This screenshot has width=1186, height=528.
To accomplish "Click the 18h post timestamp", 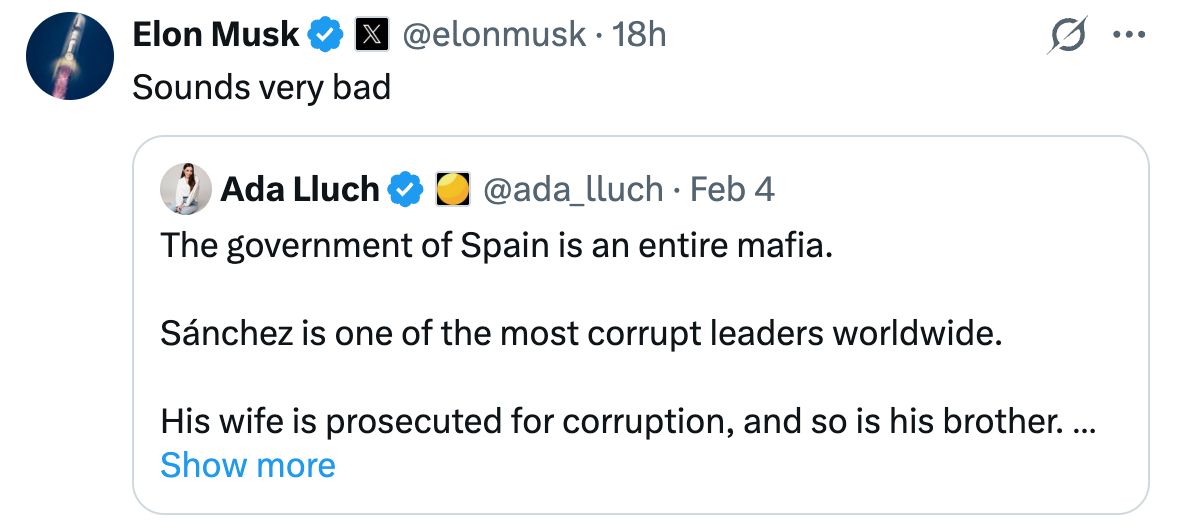I will pyautogui.click(x=639, y=35).
